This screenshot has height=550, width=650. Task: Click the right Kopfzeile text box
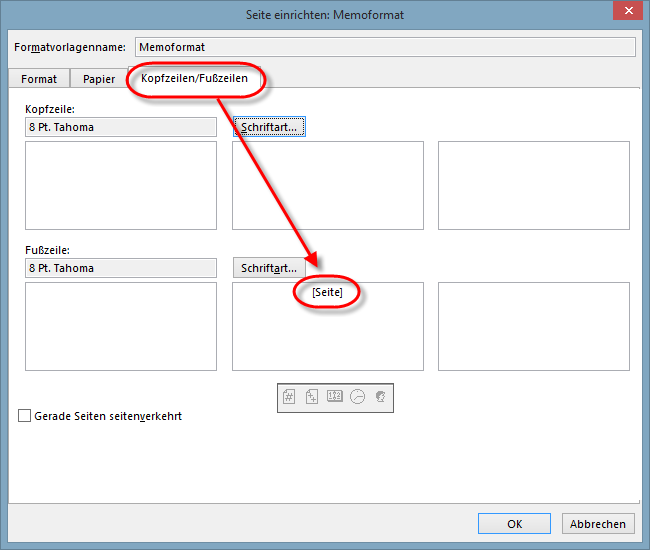tap(534, 185)
